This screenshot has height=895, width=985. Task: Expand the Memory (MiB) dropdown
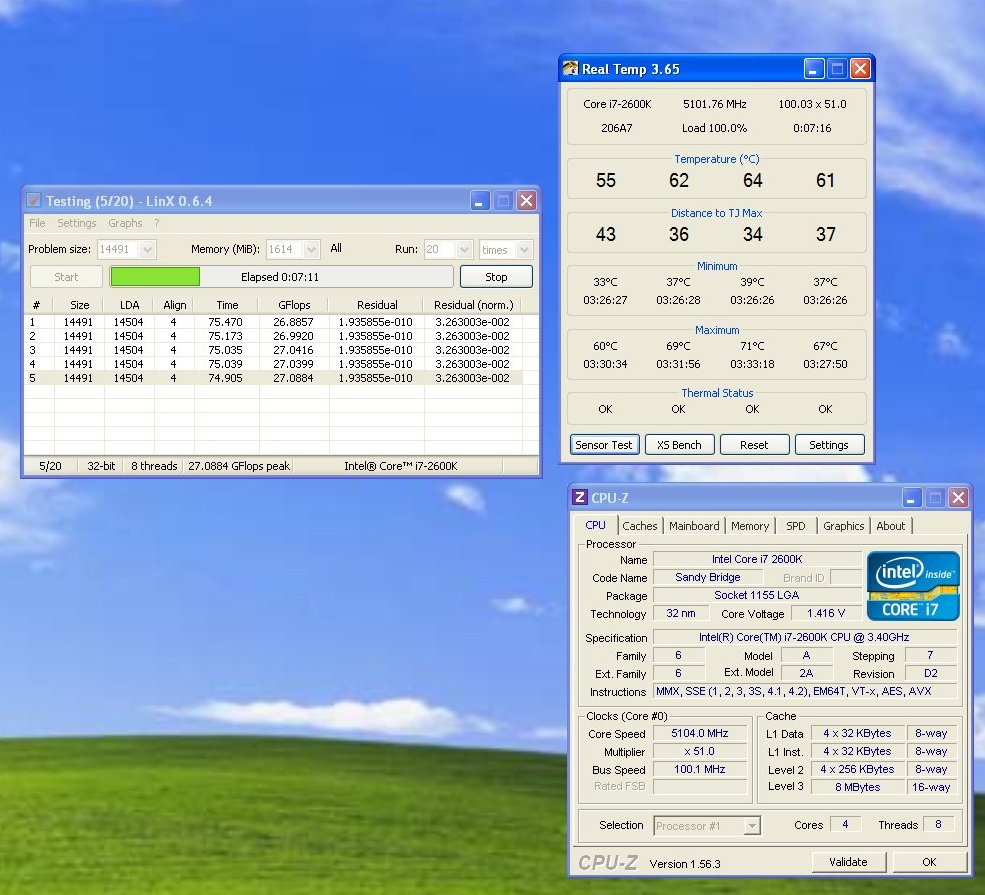click(x=311, y=249)
